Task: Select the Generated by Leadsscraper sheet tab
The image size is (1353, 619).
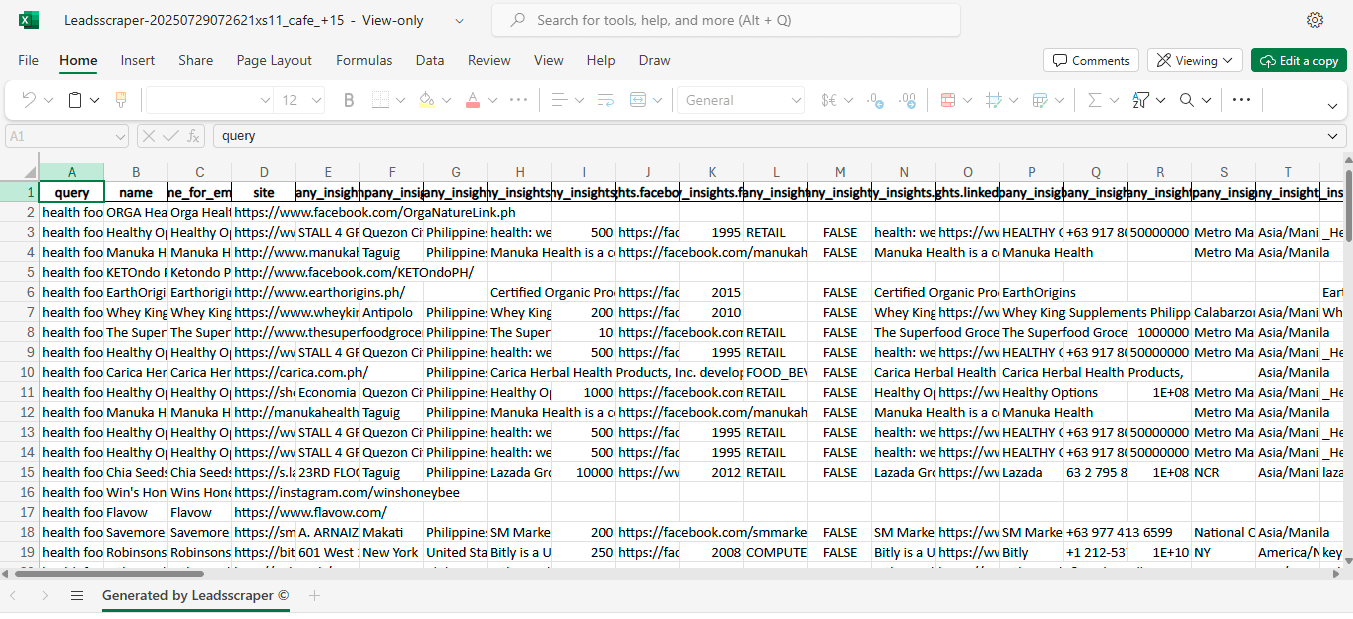Action: coord(195,595)
